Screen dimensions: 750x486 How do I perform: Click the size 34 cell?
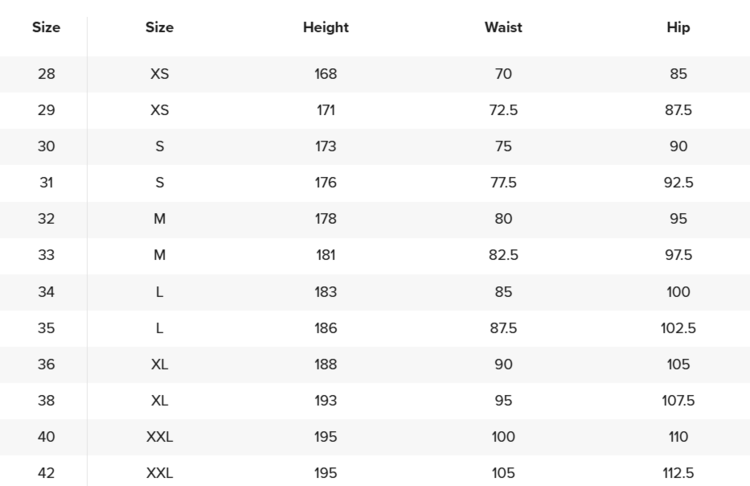[46, 292]
